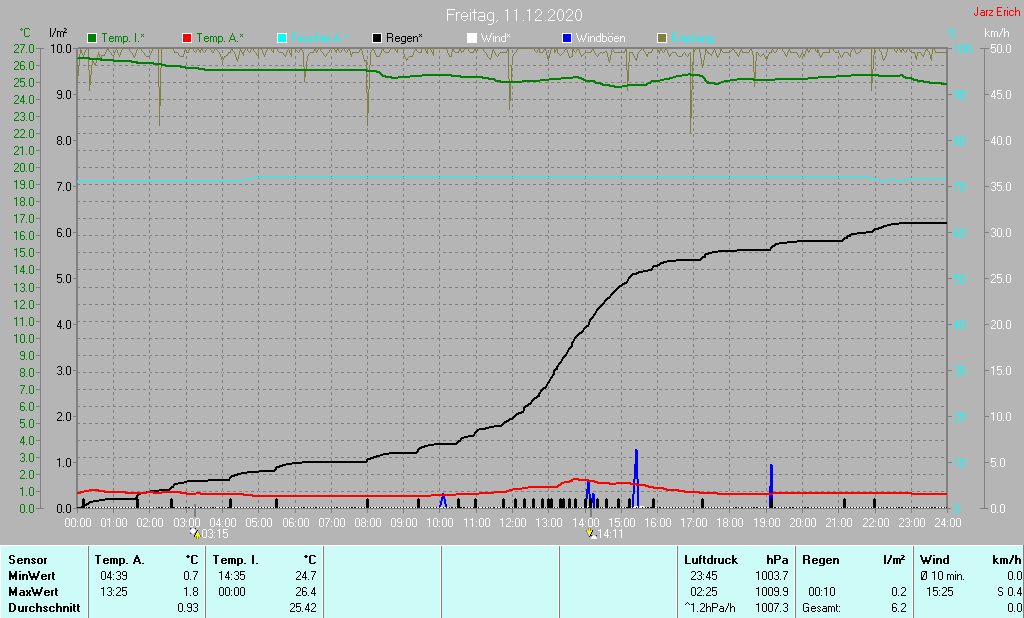Open the Jarz Erich label
The height and width of the screenshot is (618, 1024).
996,13
